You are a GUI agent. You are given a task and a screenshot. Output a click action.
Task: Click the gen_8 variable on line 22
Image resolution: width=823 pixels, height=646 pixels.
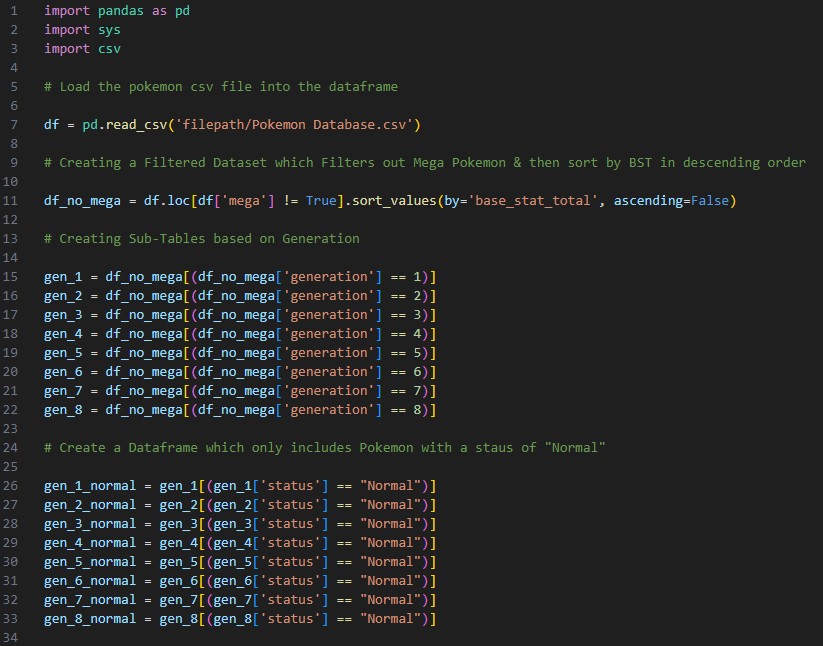(63, 410)
